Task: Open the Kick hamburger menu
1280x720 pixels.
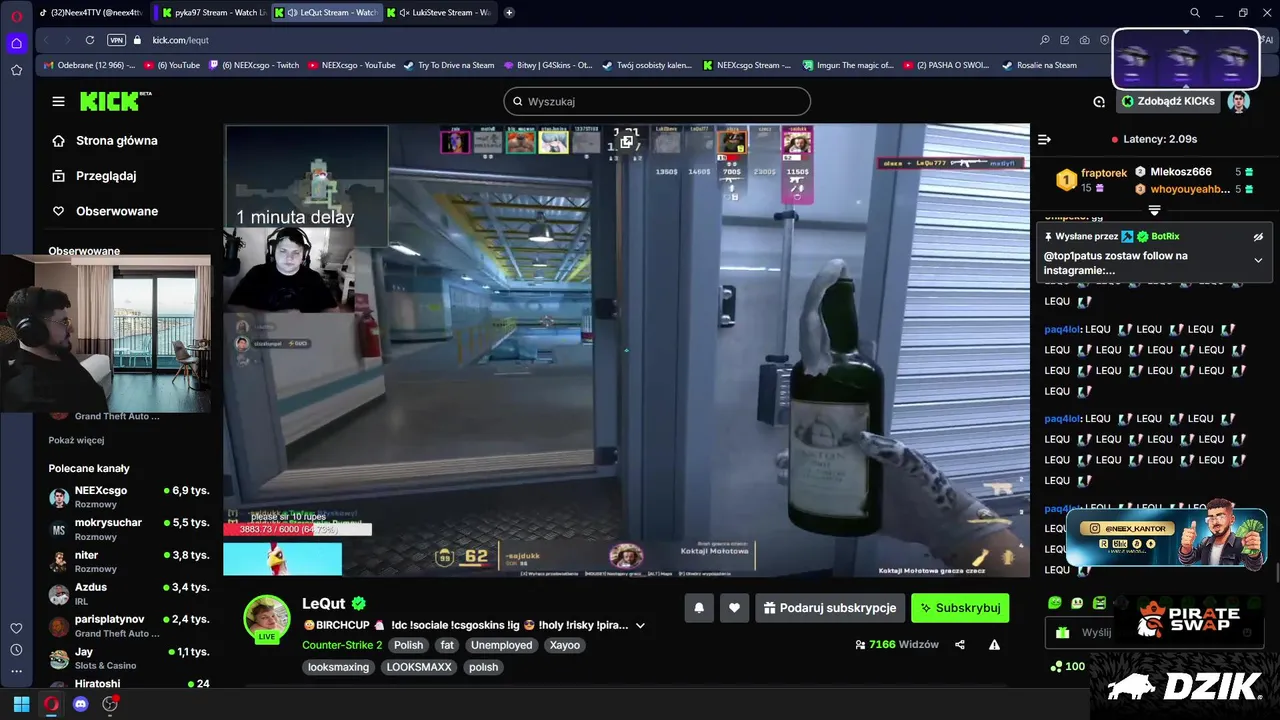Action: pyautogui.click(x=58, y=101)
